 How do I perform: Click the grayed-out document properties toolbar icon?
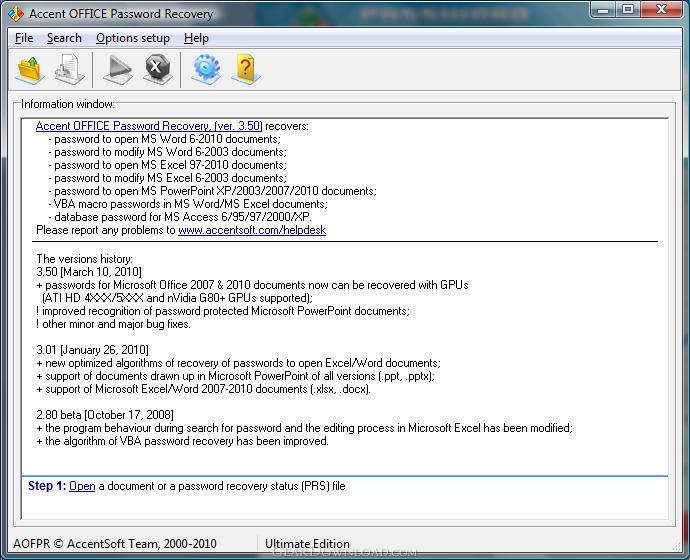tap(70, 70)
